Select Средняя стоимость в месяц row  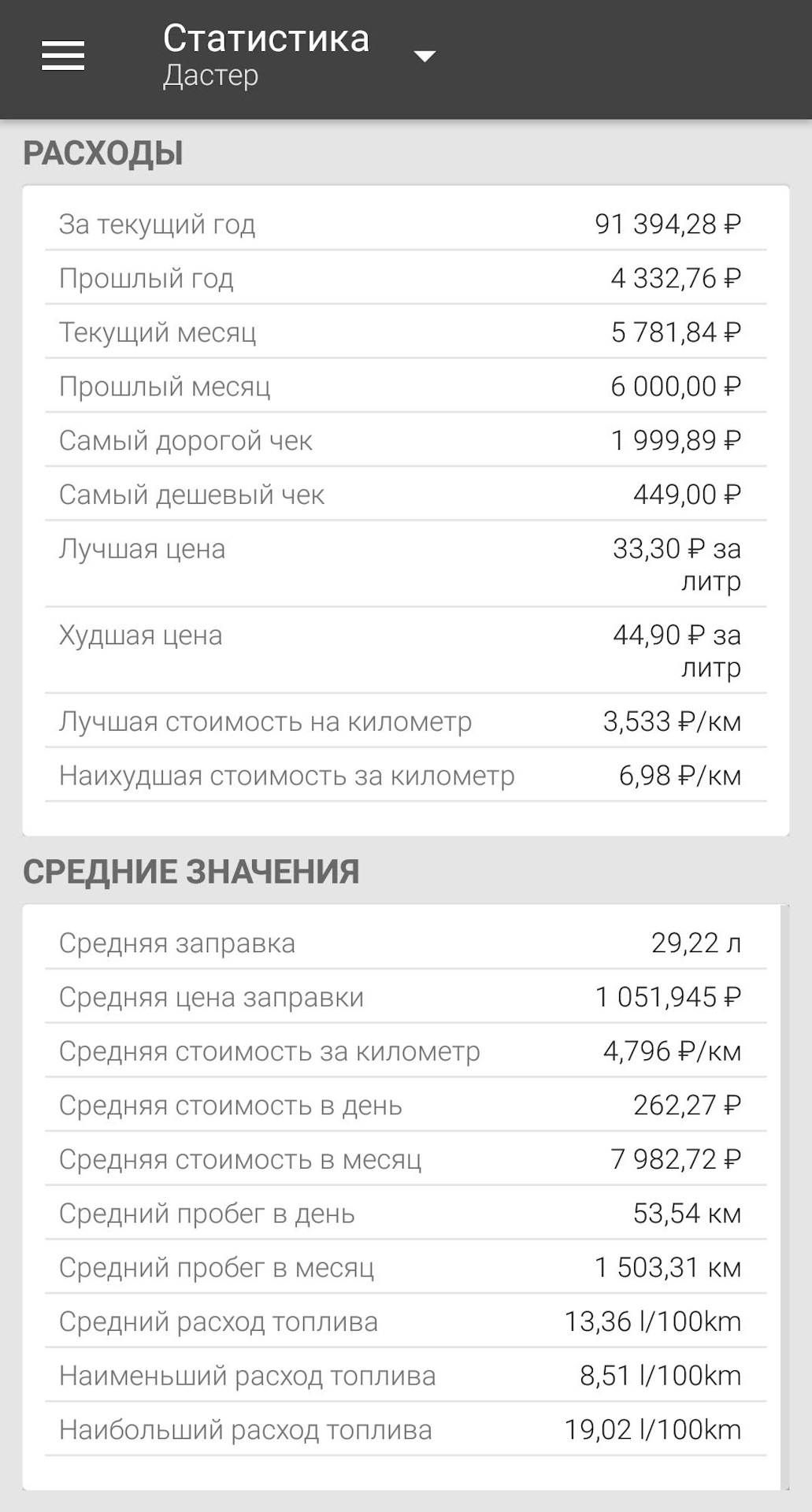(405, 1160)
